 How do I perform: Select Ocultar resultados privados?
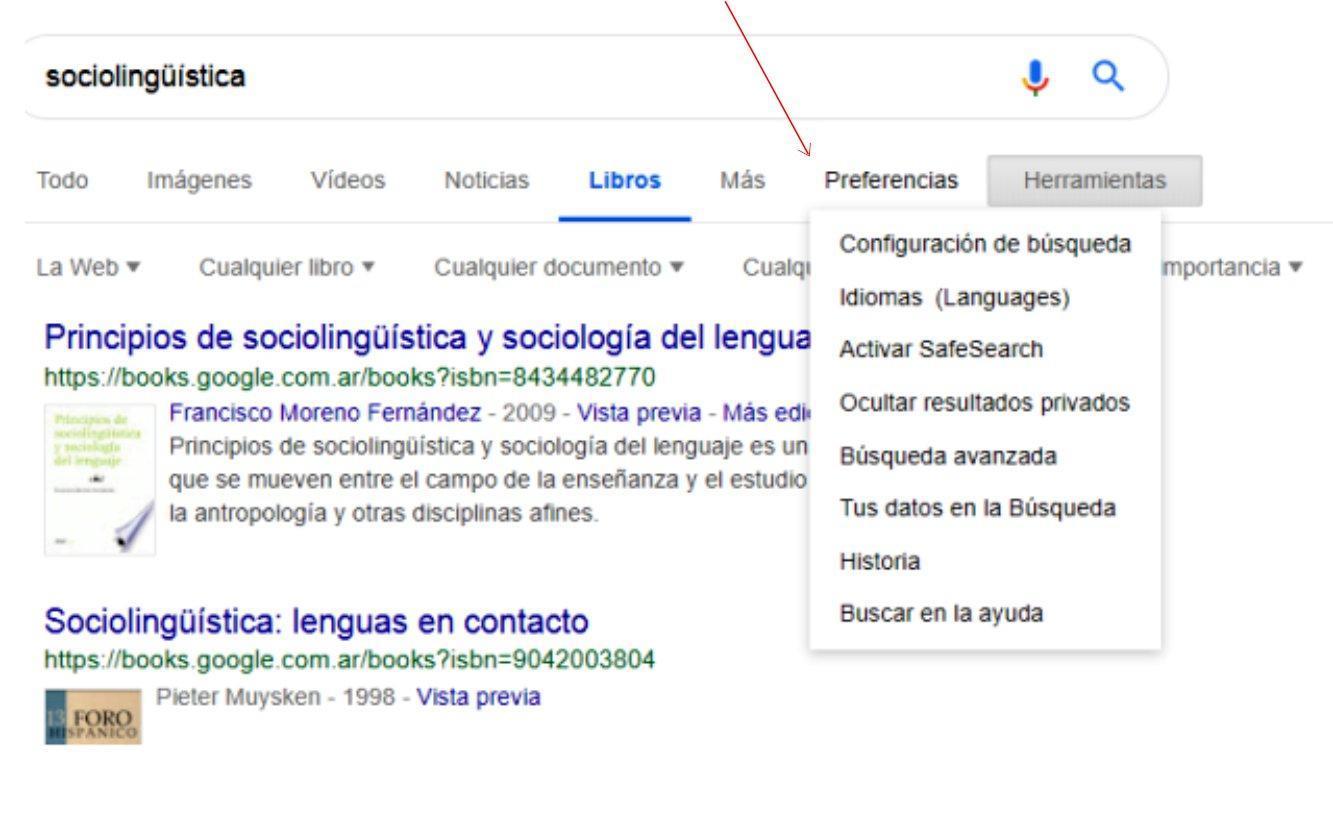pos(985,403)
